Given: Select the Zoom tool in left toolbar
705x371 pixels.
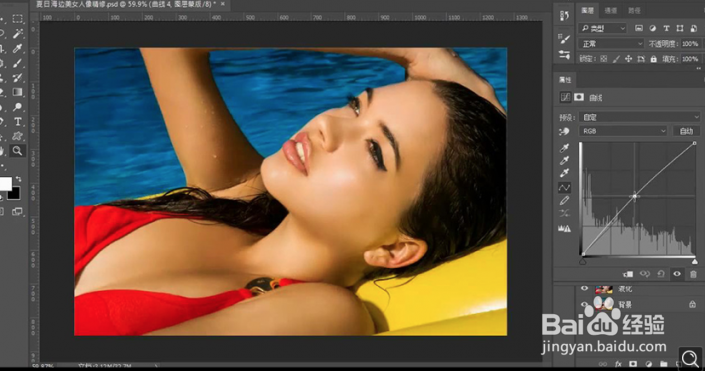Looking at the screenshot, I should coord(18,151).
